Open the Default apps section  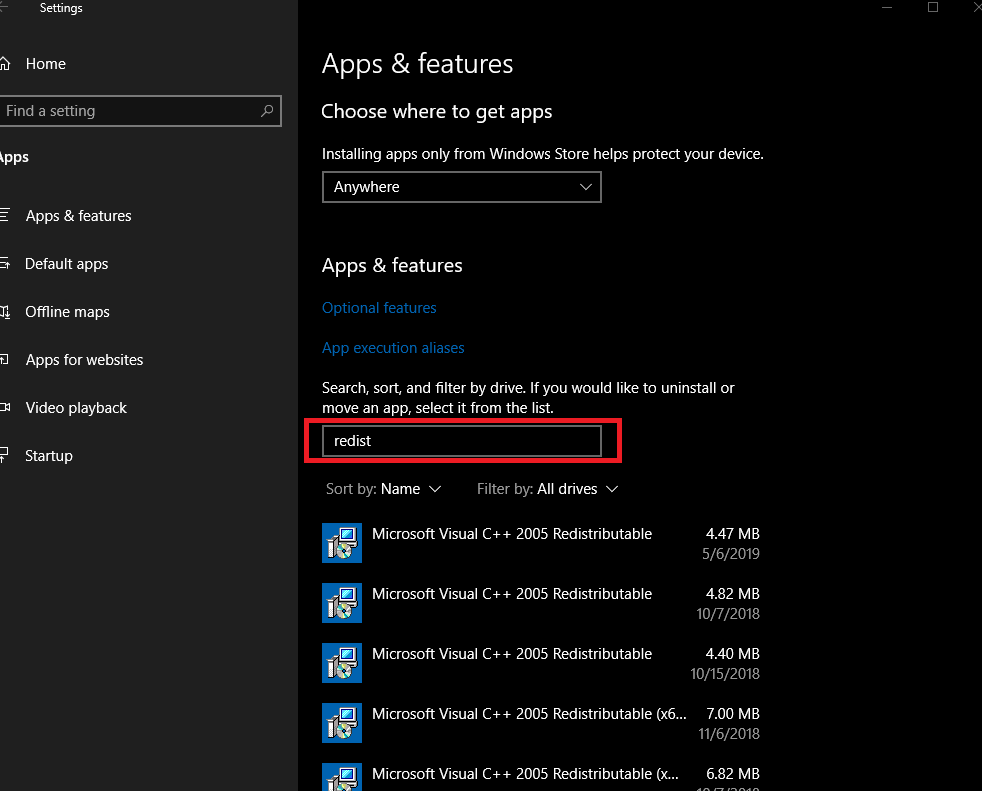pyautogui.click(x=66, y=264)
